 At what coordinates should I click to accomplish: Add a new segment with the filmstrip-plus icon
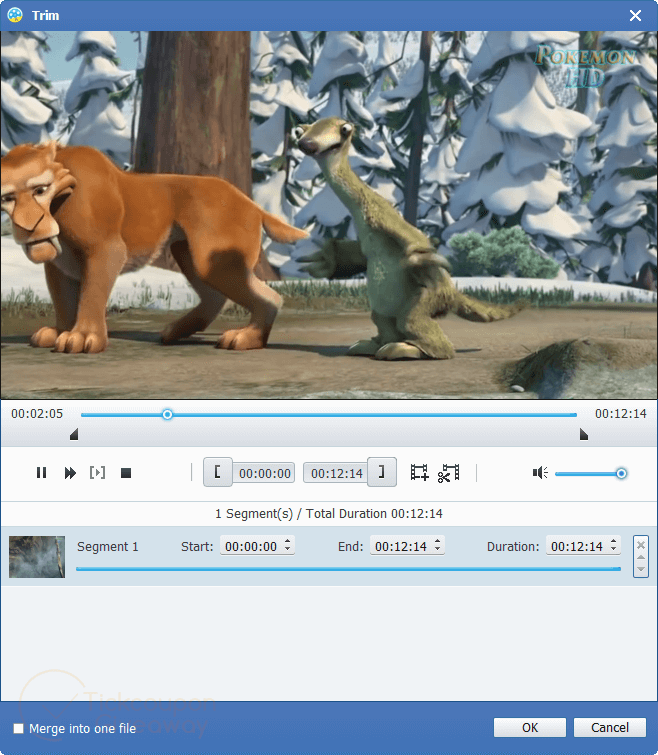pyautogui.click(x=420, y=472)
